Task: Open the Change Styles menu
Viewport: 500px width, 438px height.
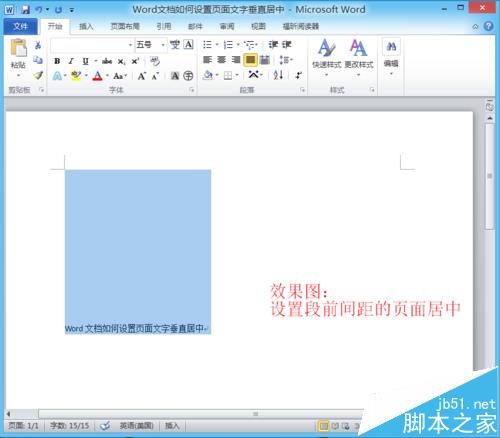Action: pyautogui.click(x=359, y=57)
